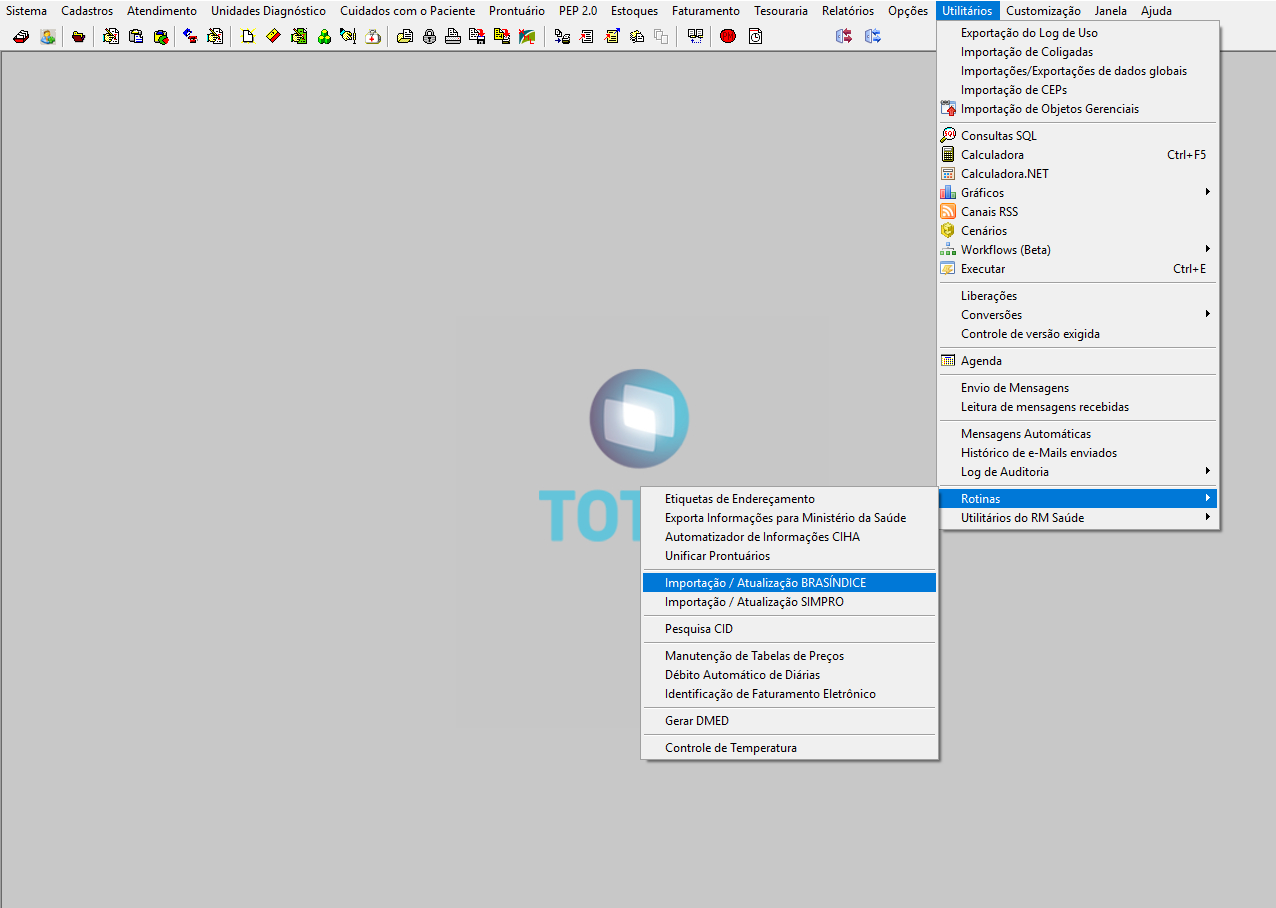Click the user with green arrow icon
The image size is (1276, 908).
pos(47,37)
